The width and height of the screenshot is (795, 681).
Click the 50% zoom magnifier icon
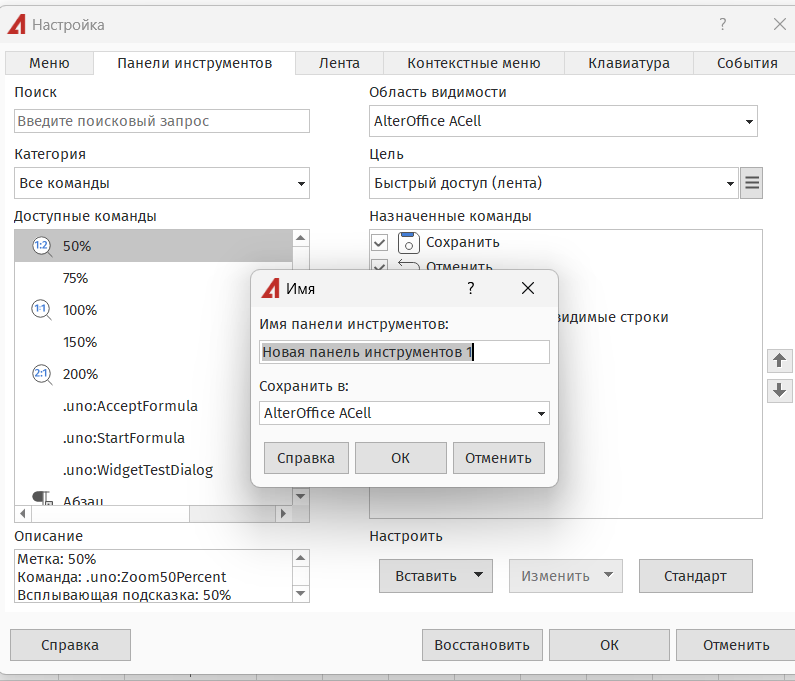tap(41, 246)
